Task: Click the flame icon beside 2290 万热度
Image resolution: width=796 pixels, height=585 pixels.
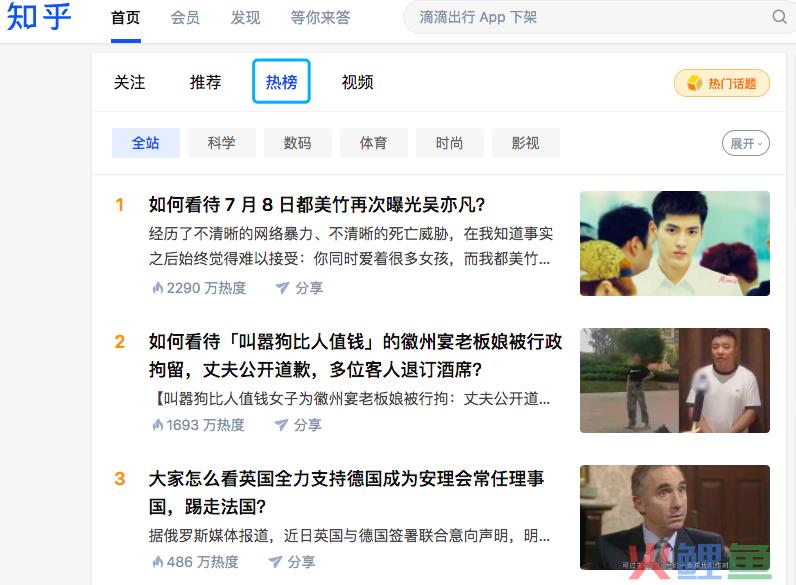Action: (x=158, y=288)
